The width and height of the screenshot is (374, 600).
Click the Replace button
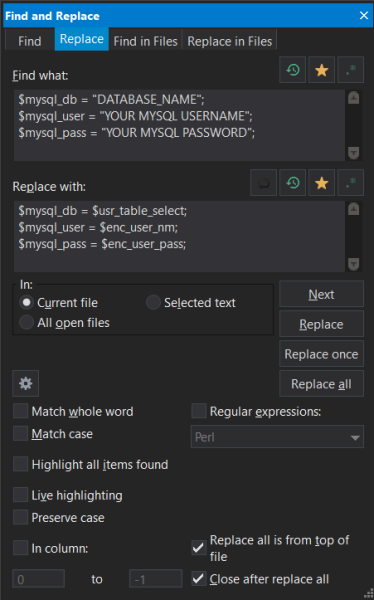321,324
